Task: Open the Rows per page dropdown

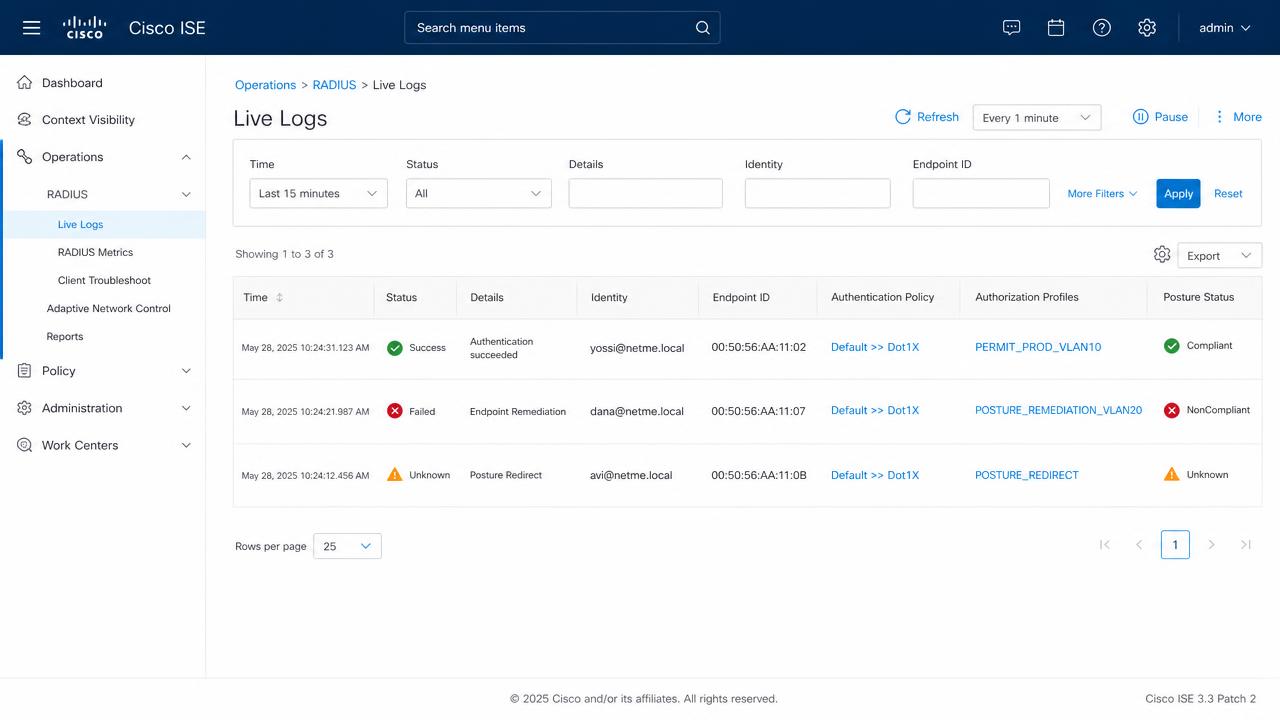Action: pos(347,546)
